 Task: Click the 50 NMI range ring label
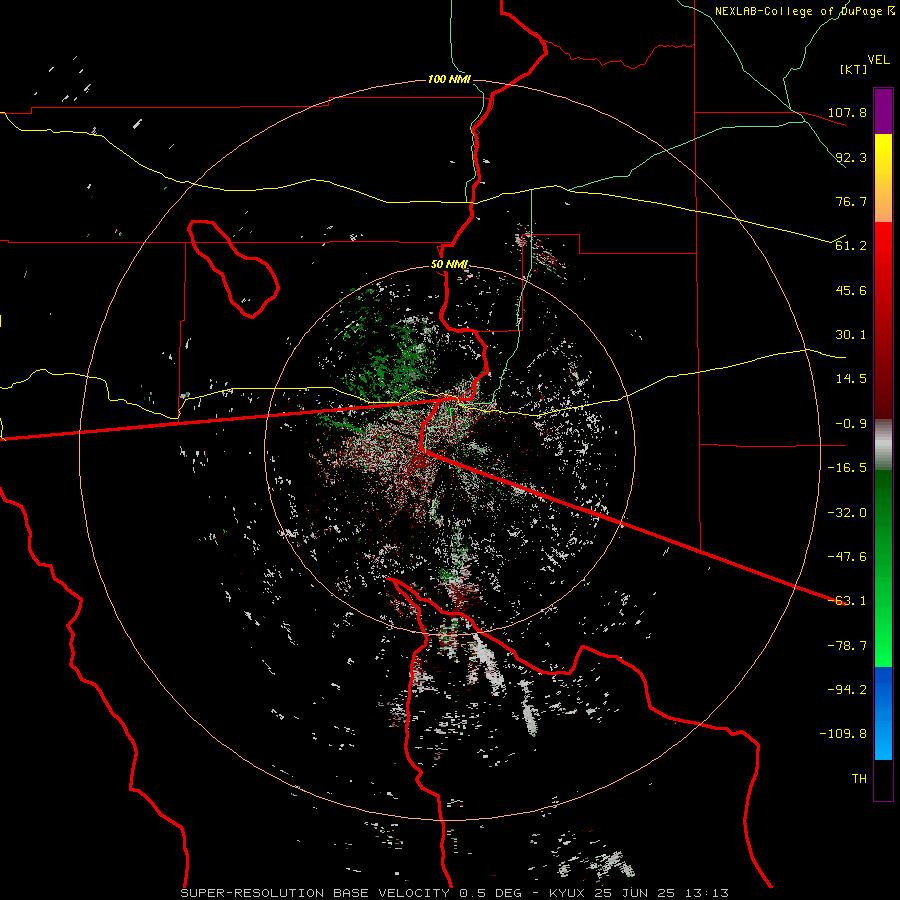pos(449,265)
